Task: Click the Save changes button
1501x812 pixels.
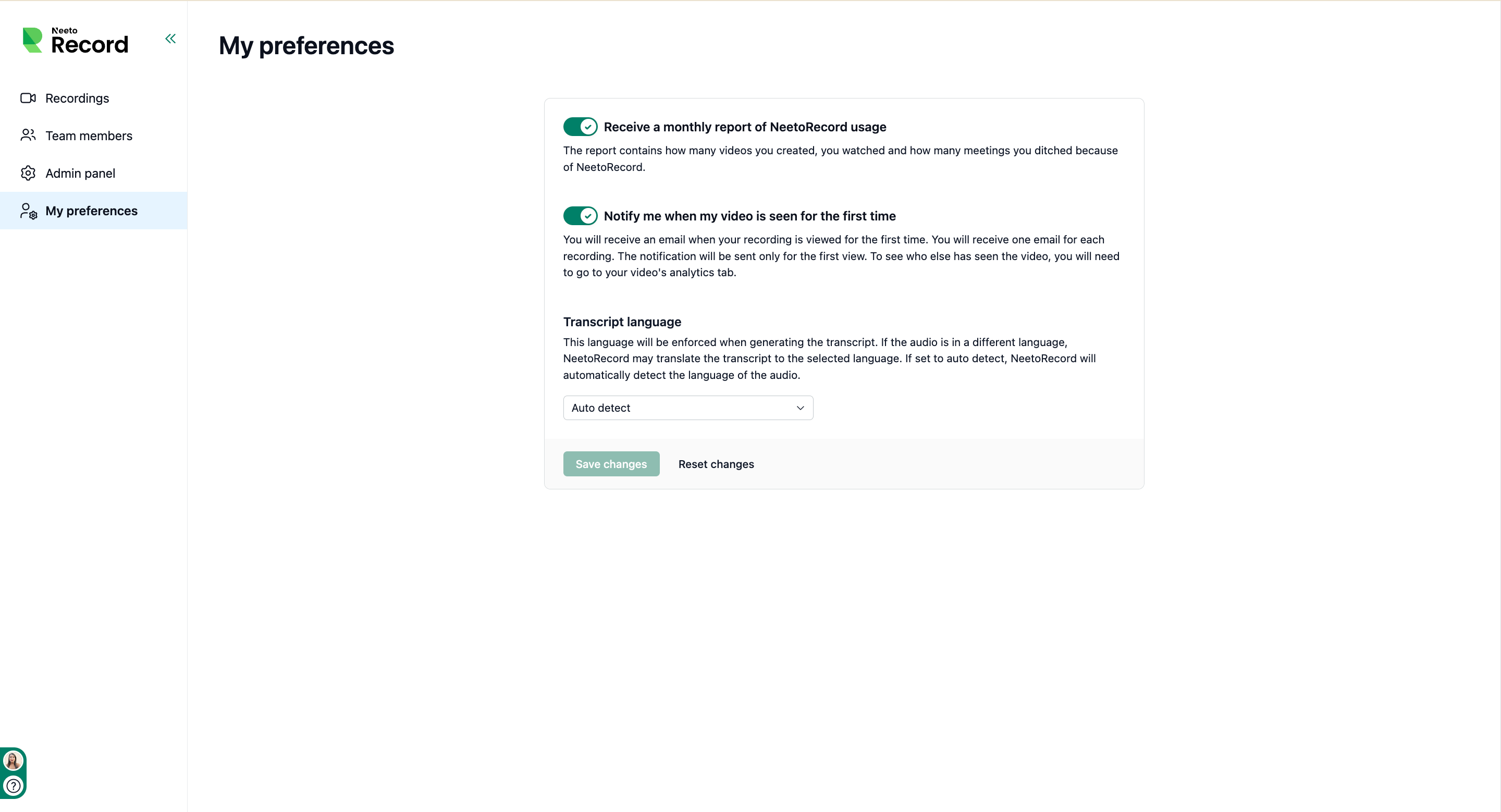Action: pyautogui.click(x=611, y=464)
